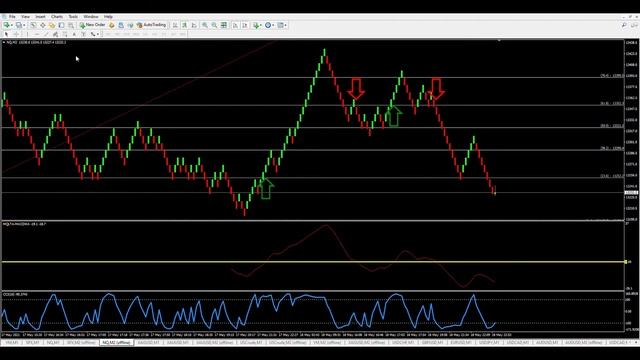This screenshot has width=640, height=360.
Task: Open the Insert menu
Action: pyautogui.click(x=40, y=17)
